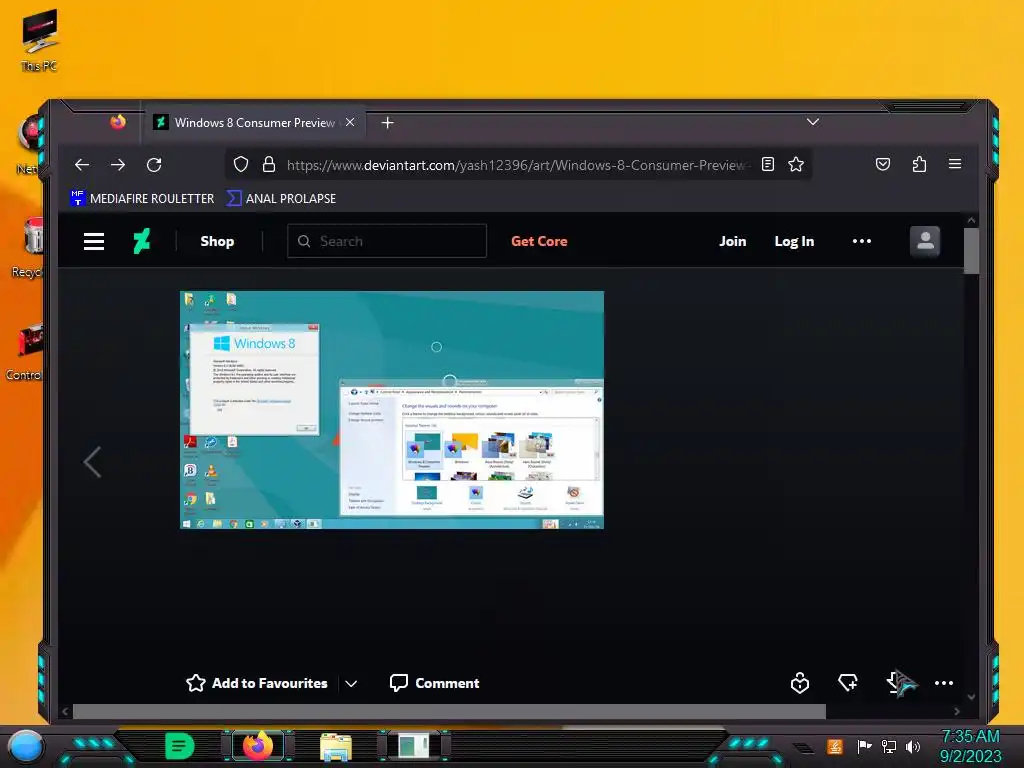
Task: Expand the list all tabs chevron
Action: click(812, 121)
